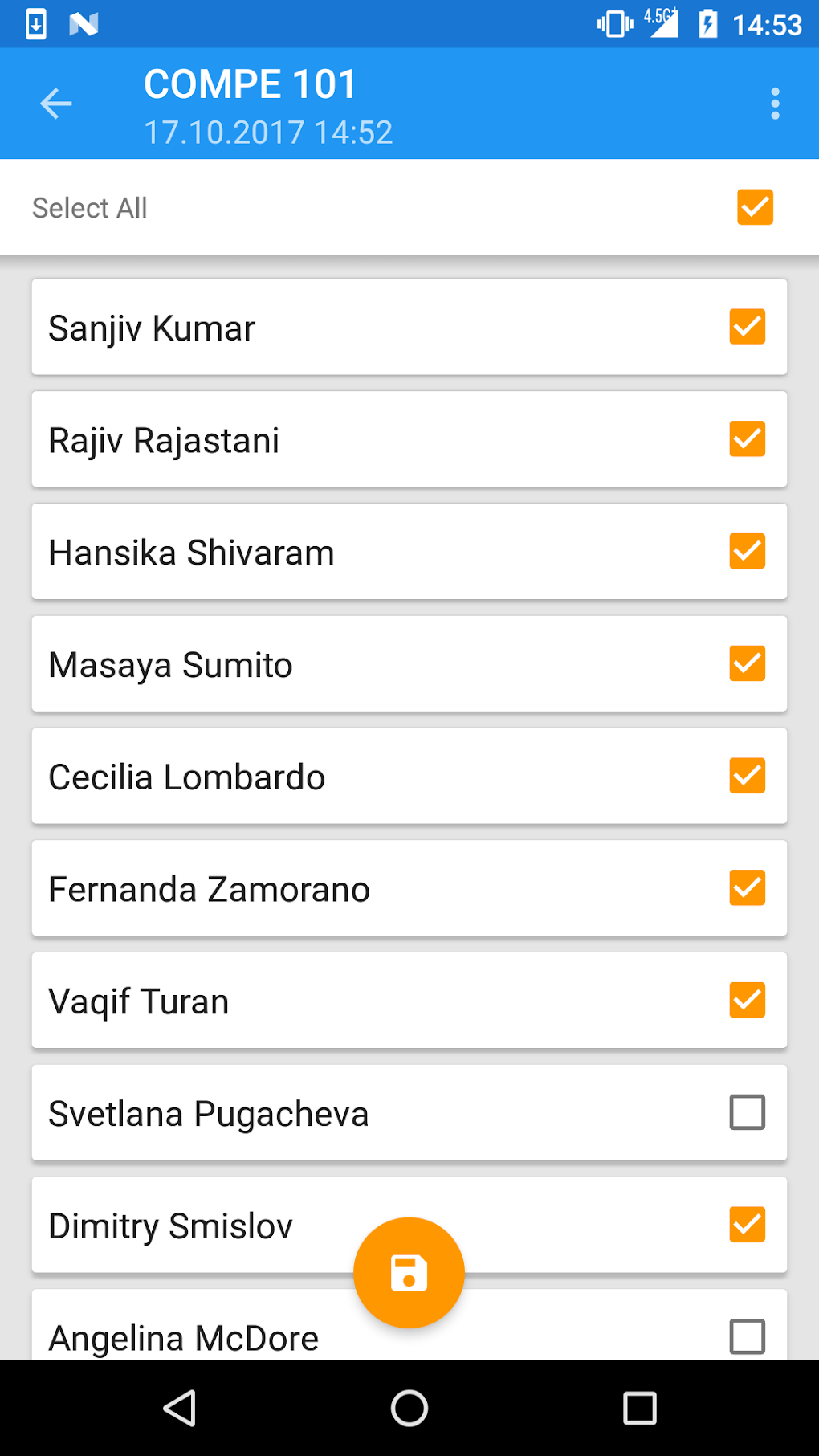Tap the Select All label text
The height and width of the screenshot is (1456, 819).
click(x=90, y=208)
